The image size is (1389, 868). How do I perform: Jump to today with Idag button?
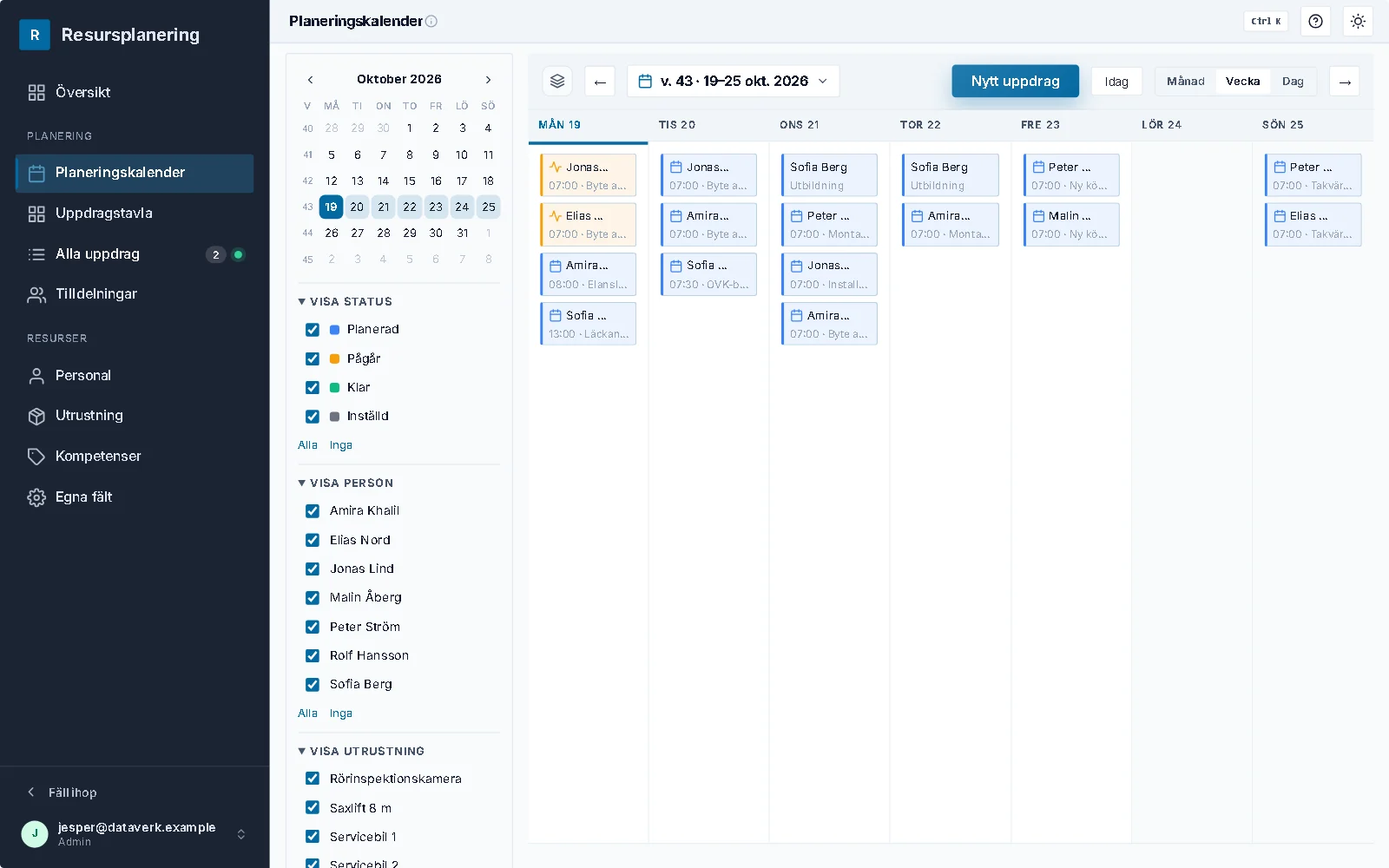pyautogui.click(x=1116, y=82)
